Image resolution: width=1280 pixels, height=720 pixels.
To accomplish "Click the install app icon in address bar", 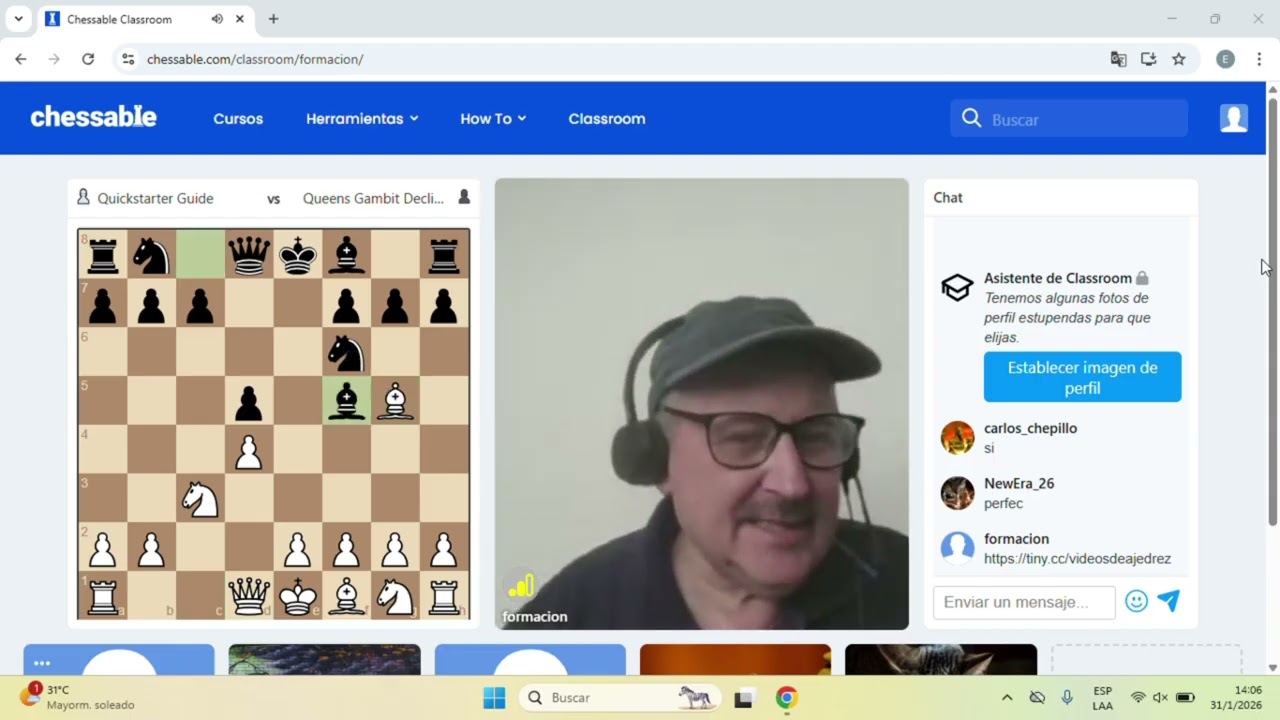I will (1148, 59).
